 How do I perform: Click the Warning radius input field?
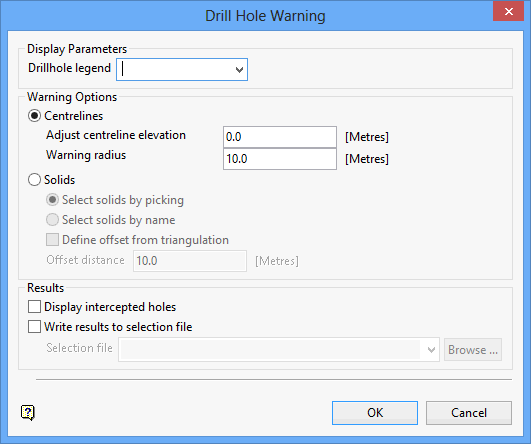[280, 159]
